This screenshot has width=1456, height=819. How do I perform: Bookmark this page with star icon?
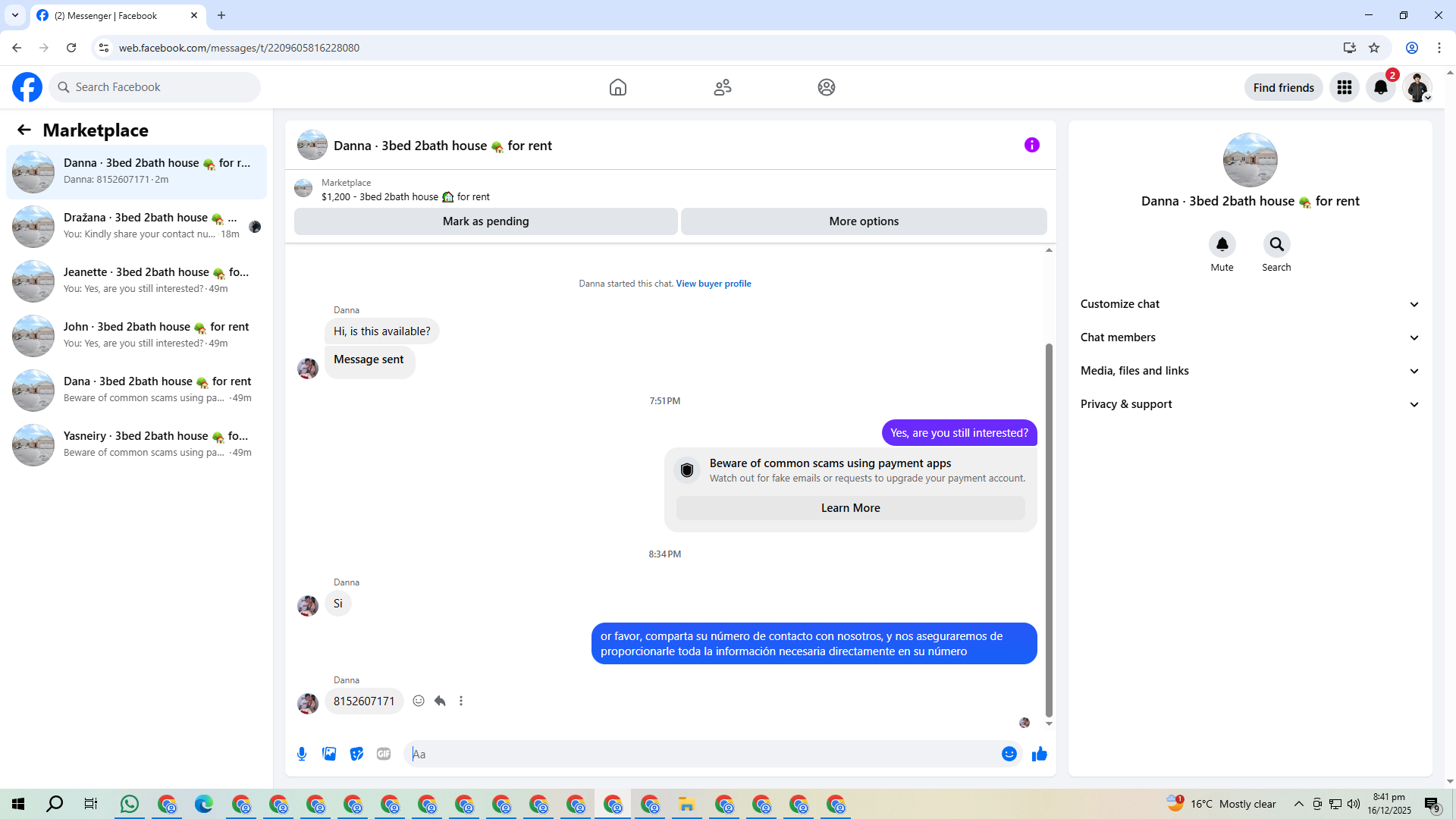point(1374,48)
